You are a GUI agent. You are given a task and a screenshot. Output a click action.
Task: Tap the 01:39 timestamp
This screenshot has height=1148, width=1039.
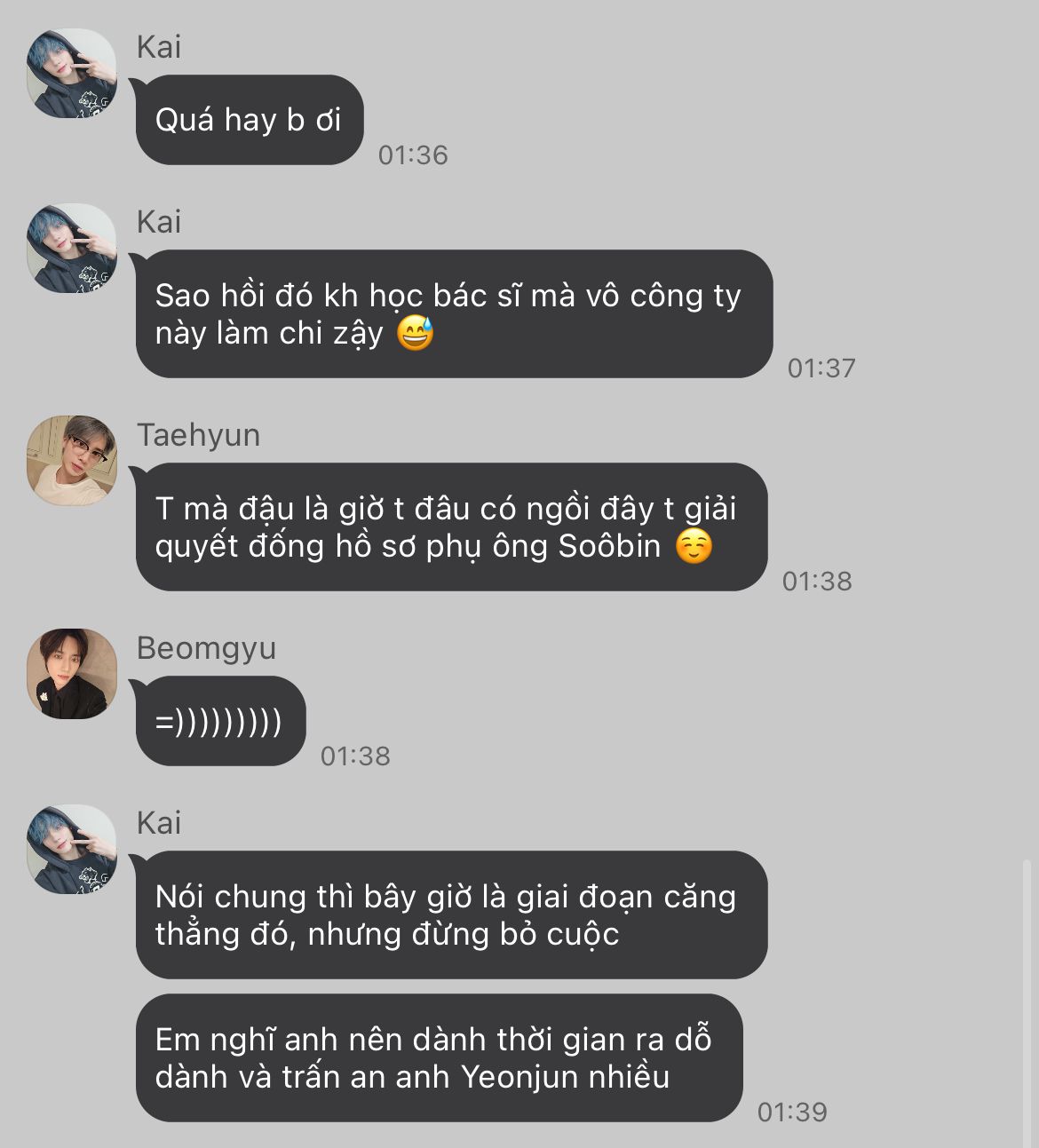pyautogui.click(x=792, y=1112)
